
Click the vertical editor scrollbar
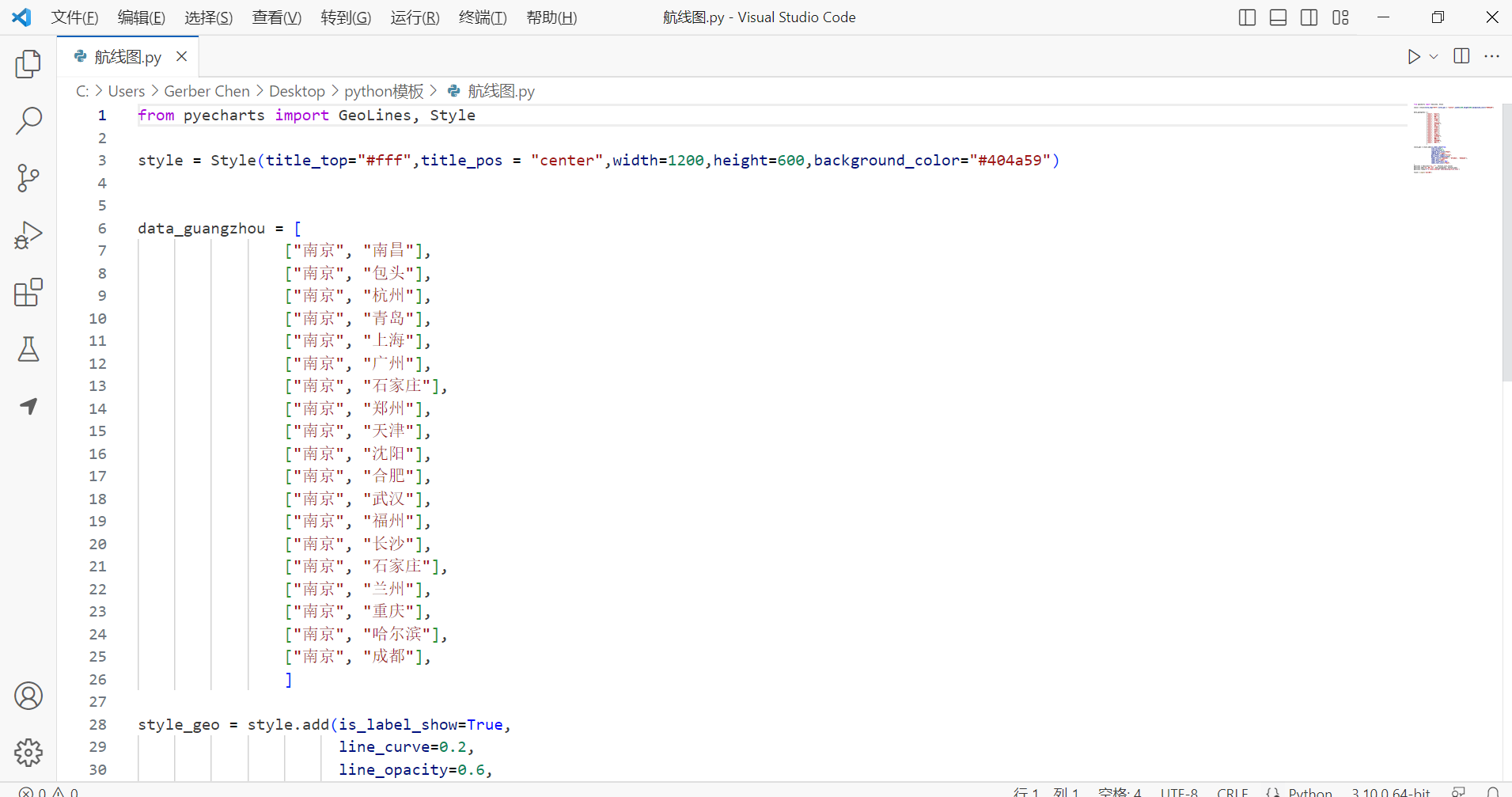click(1506, 242)
